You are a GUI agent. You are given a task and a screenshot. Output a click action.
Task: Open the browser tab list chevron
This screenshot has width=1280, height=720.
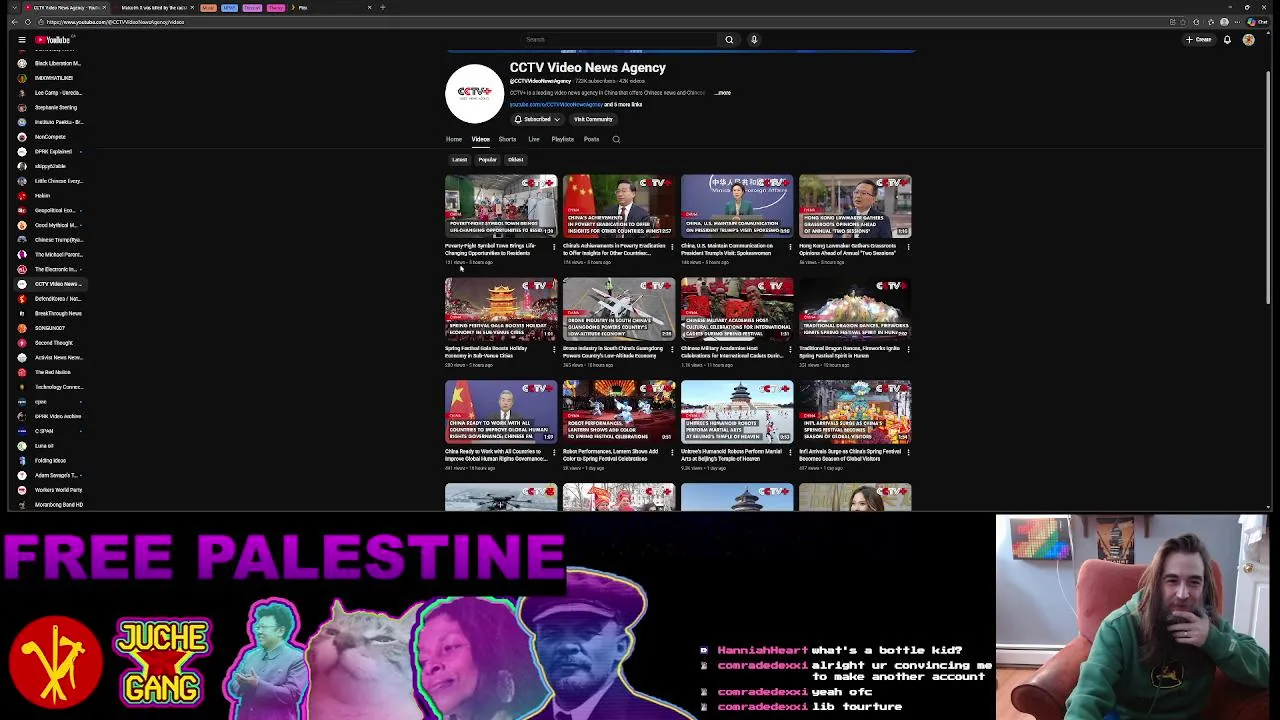click(14, 7)
